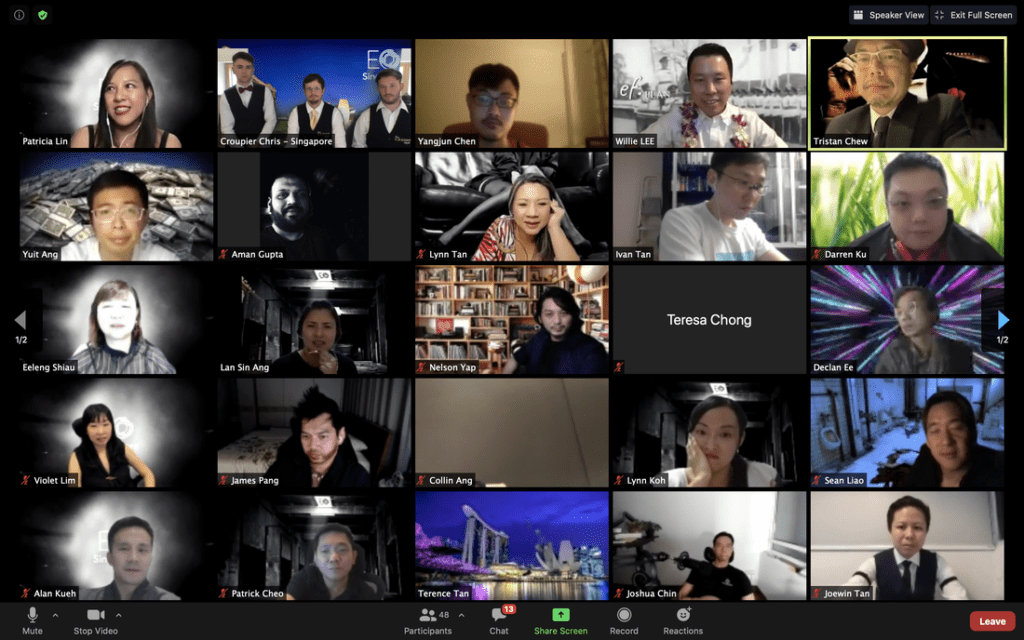Click the green encryption shield icon

point(42,15)
